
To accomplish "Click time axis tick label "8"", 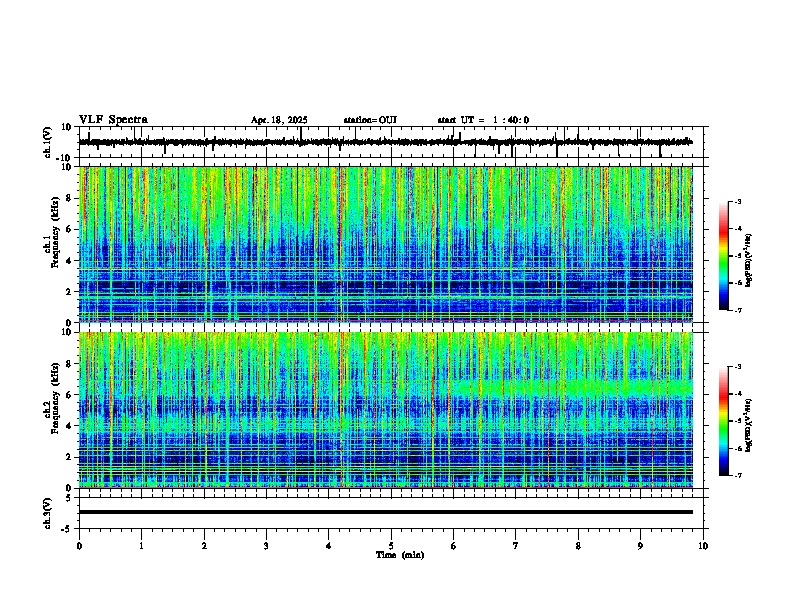I will 578,546.
